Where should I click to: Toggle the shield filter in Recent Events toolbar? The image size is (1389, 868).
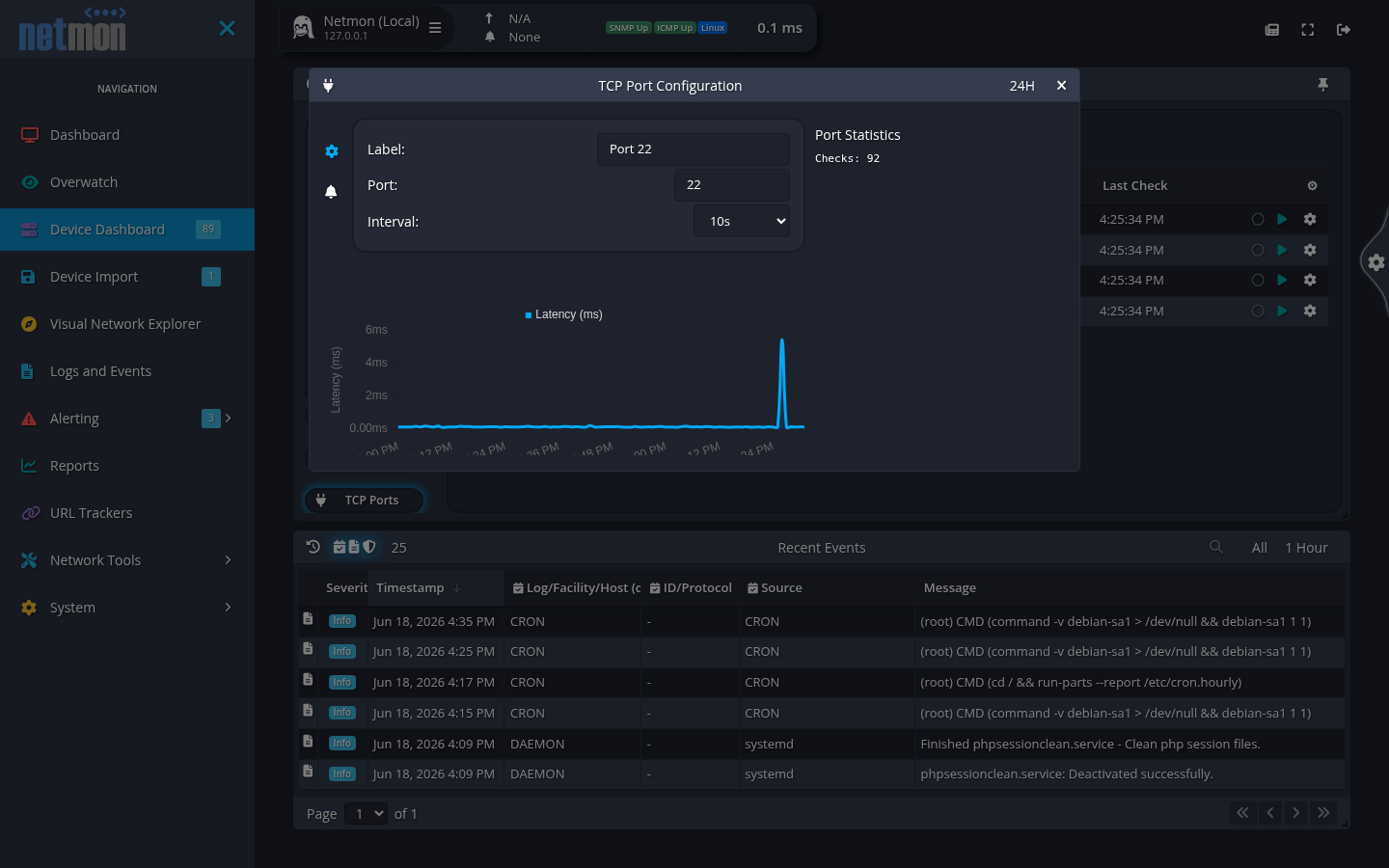pos(368,547)
